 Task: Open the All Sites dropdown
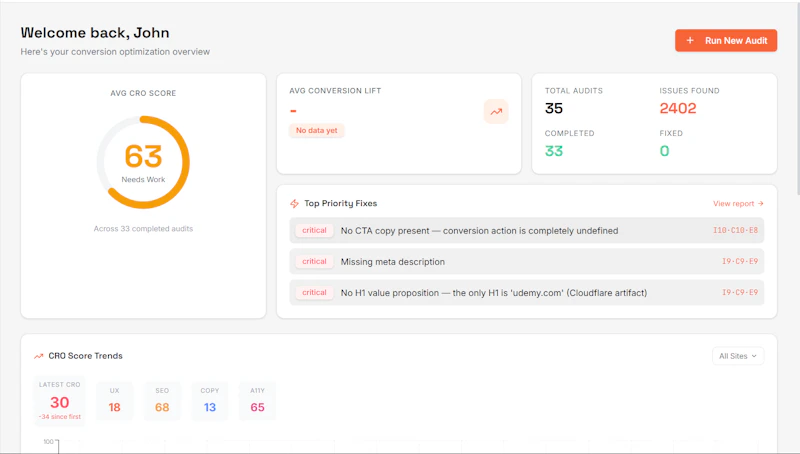[x=738, y=356]
